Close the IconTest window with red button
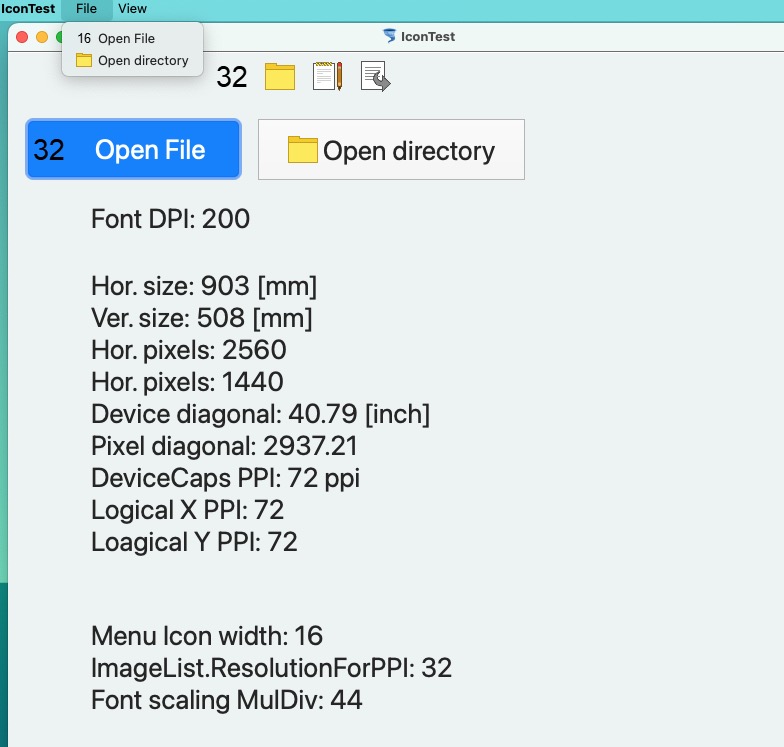Screen dimensions: 784x747 click(x=22, y=37)
